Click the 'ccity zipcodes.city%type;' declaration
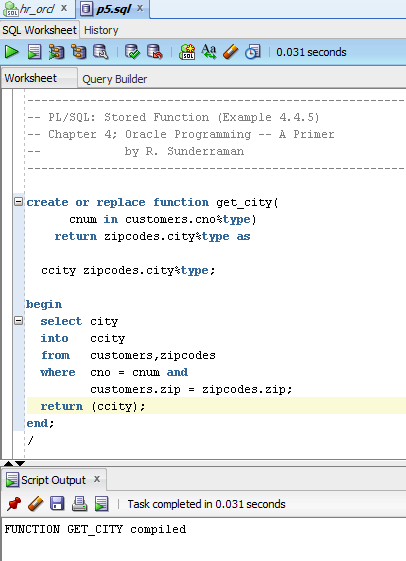The image size is (406, 561). pyautogui.click(x=128, y=270)
